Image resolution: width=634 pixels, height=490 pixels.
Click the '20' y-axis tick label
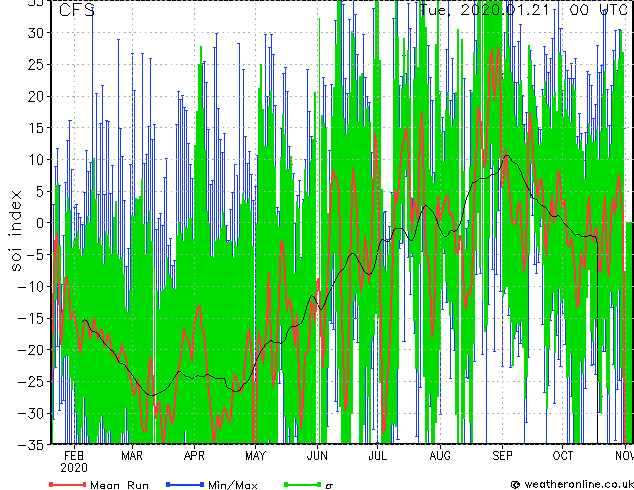click(x=36, y=96)
